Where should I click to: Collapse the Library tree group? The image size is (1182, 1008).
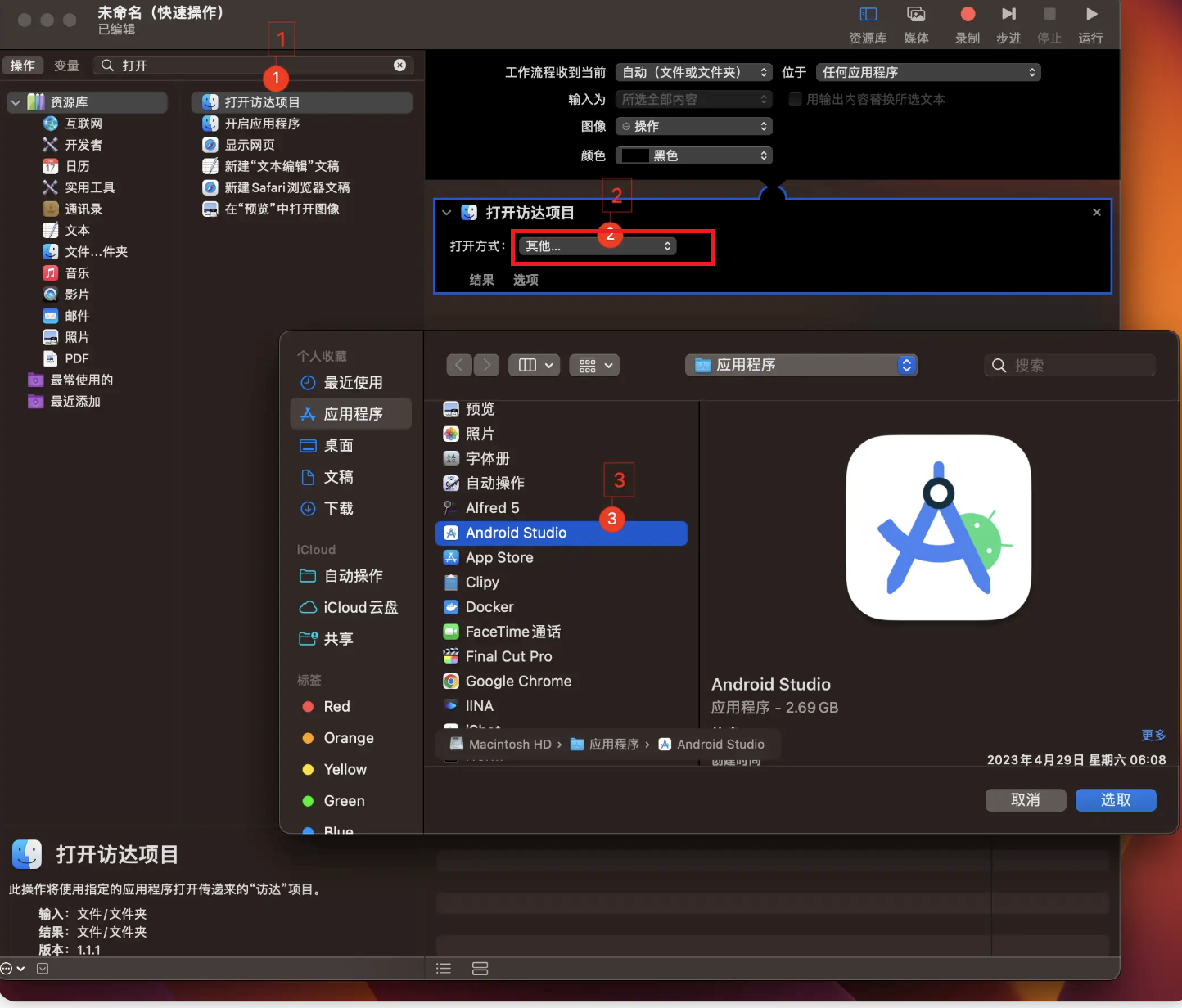16,102
